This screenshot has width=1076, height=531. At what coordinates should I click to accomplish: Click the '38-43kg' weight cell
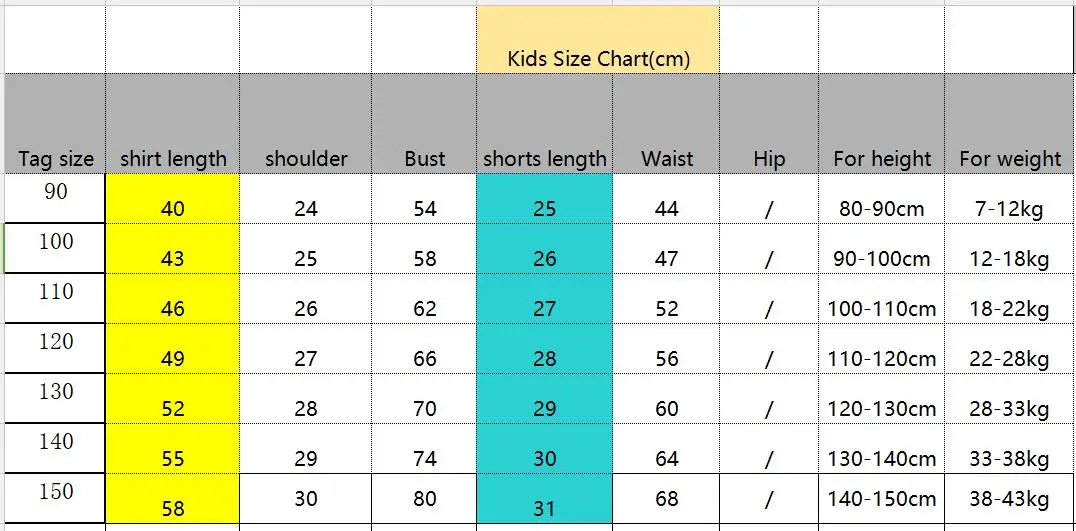(x=1009, y=499)
